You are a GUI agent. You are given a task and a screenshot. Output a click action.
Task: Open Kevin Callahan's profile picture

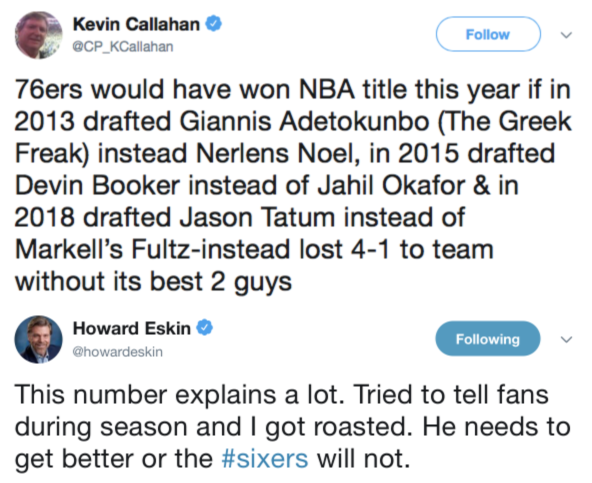tap(39, 35)
